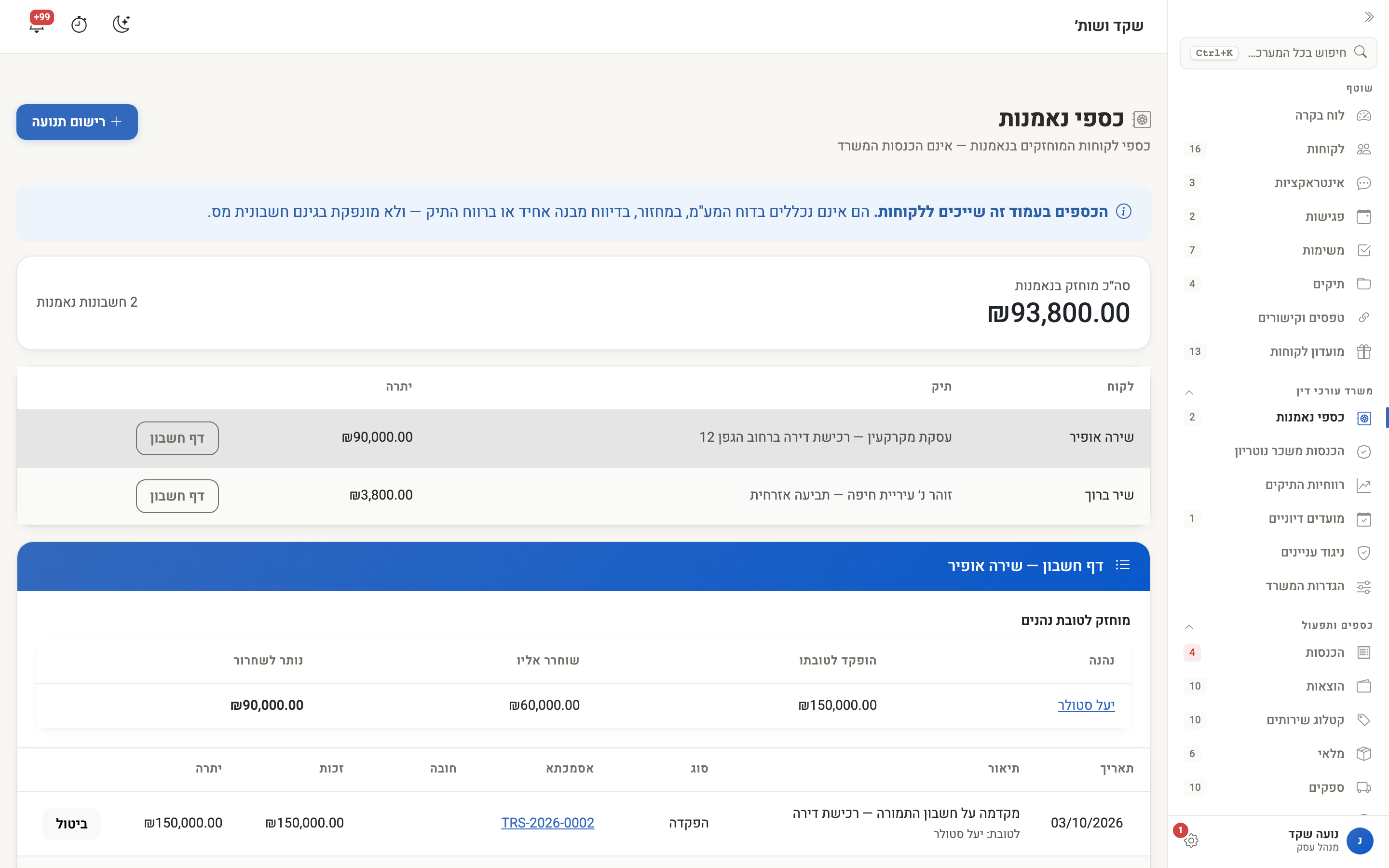The width and height of the screenshot is (1389, 868).
Task: Open הכנסות משכר נוטריון menu item
Action: point(1278,451)
